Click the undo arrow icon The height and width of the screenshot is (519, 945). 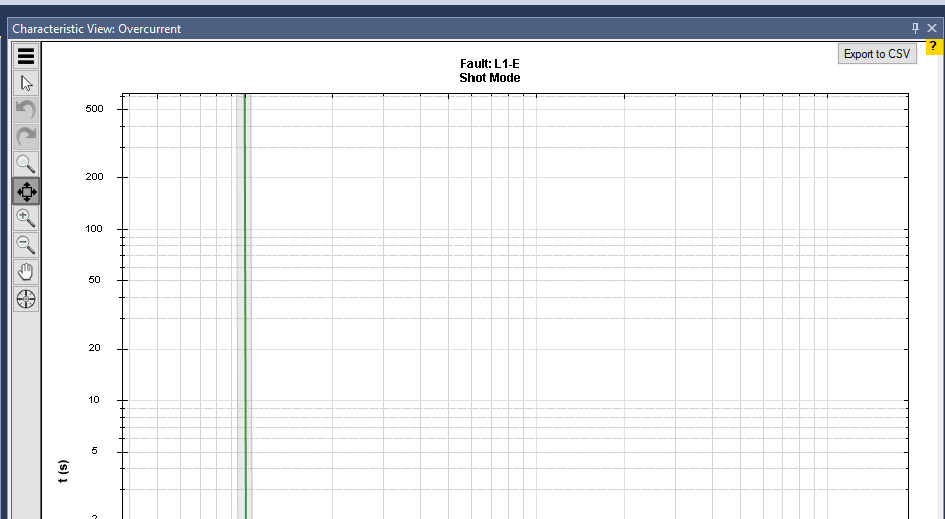[26, 110]
